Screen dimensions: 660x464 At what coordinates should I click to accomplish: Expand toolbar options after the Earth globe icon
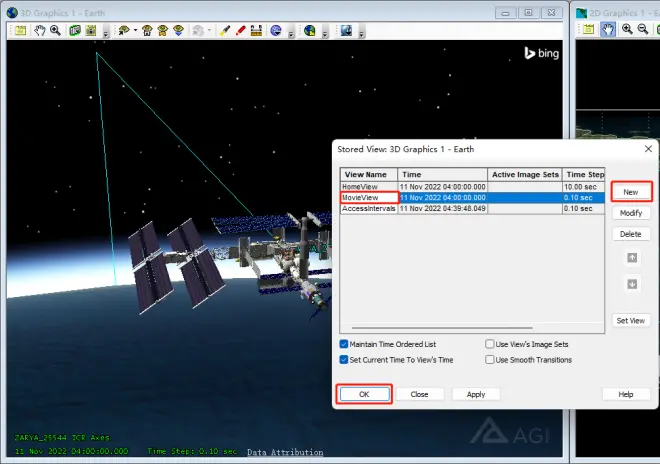click(325, 34)
